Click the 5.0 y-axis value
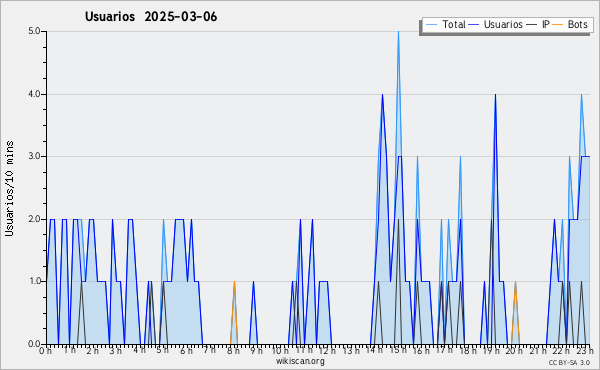This screenshot has width=600, height=370. [34, 31]
